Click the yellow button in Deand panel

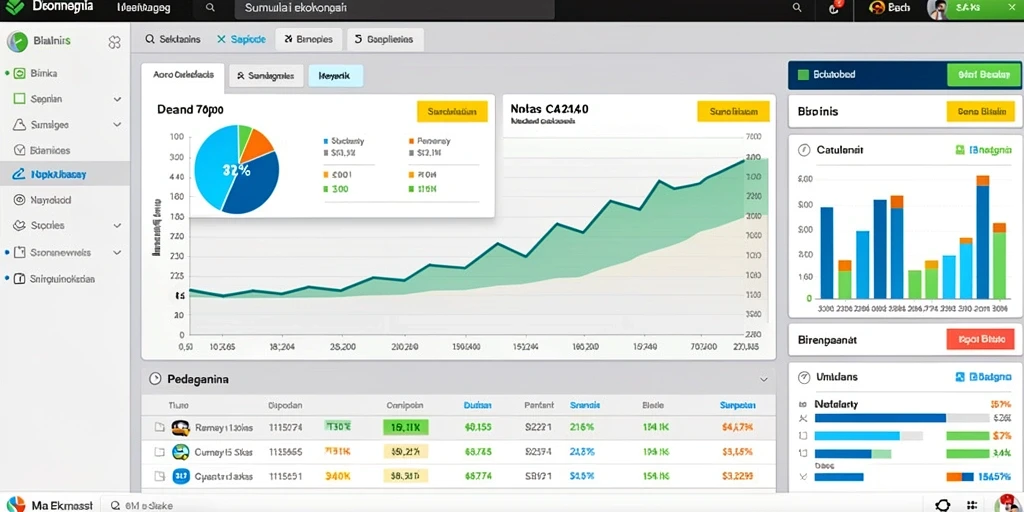(x=452, y=112)
